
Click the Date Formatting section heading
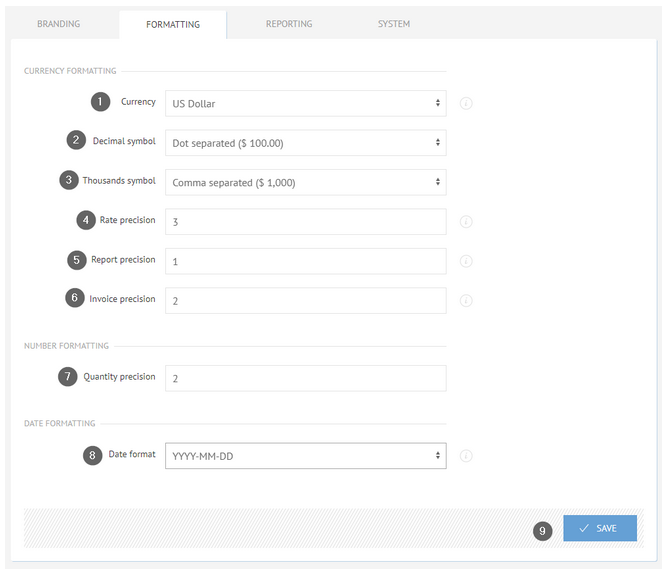click(59, 424)
